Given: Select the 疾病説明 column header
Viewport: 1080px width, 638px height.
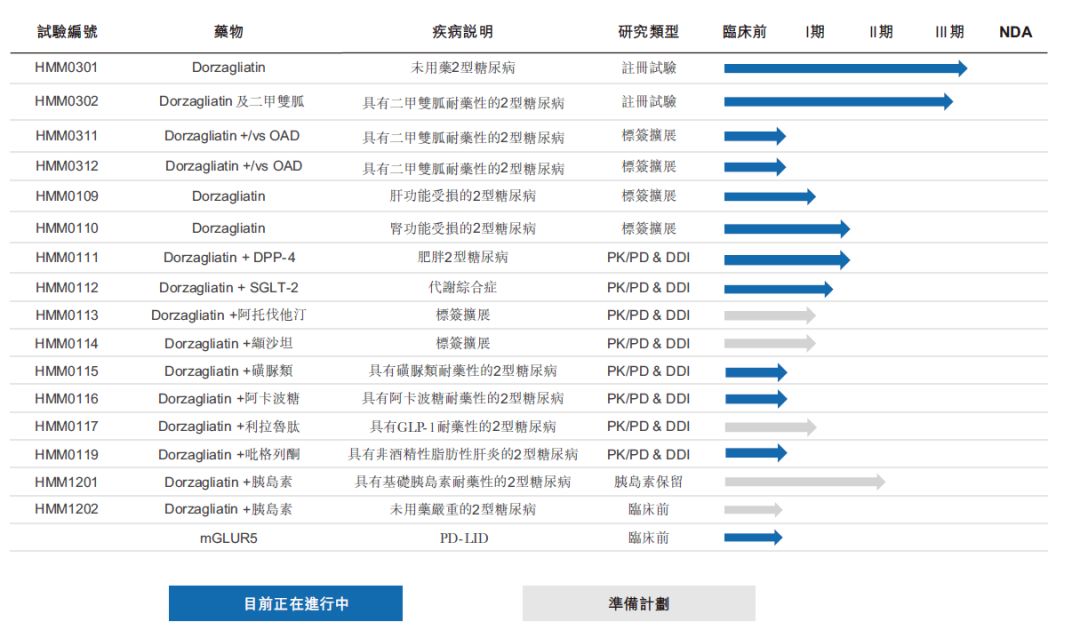Looking at the screenshot, I should pos(462,32).
